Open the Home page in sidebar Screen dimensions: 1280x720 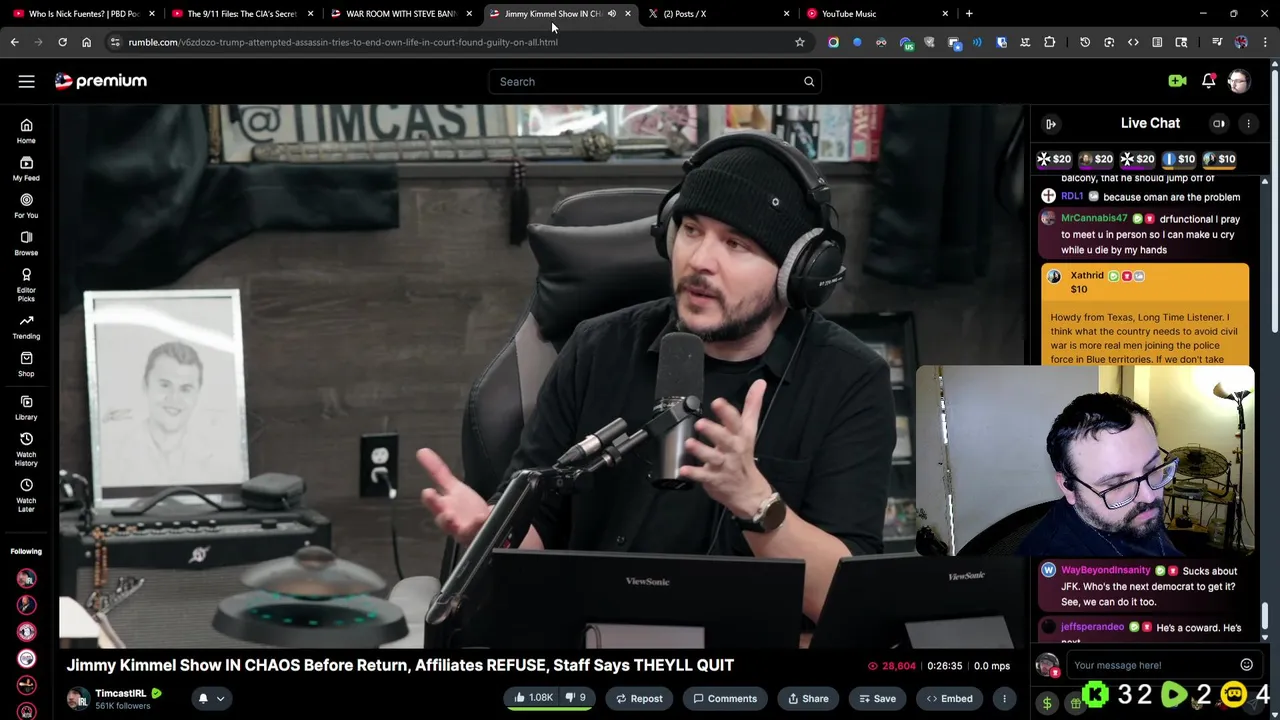26,131
